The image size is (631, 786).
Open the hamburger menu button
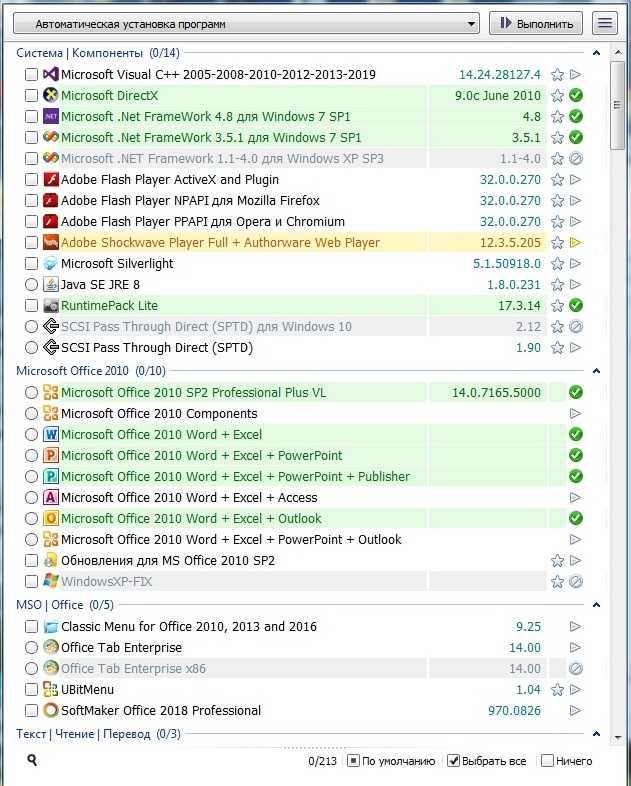604,23
